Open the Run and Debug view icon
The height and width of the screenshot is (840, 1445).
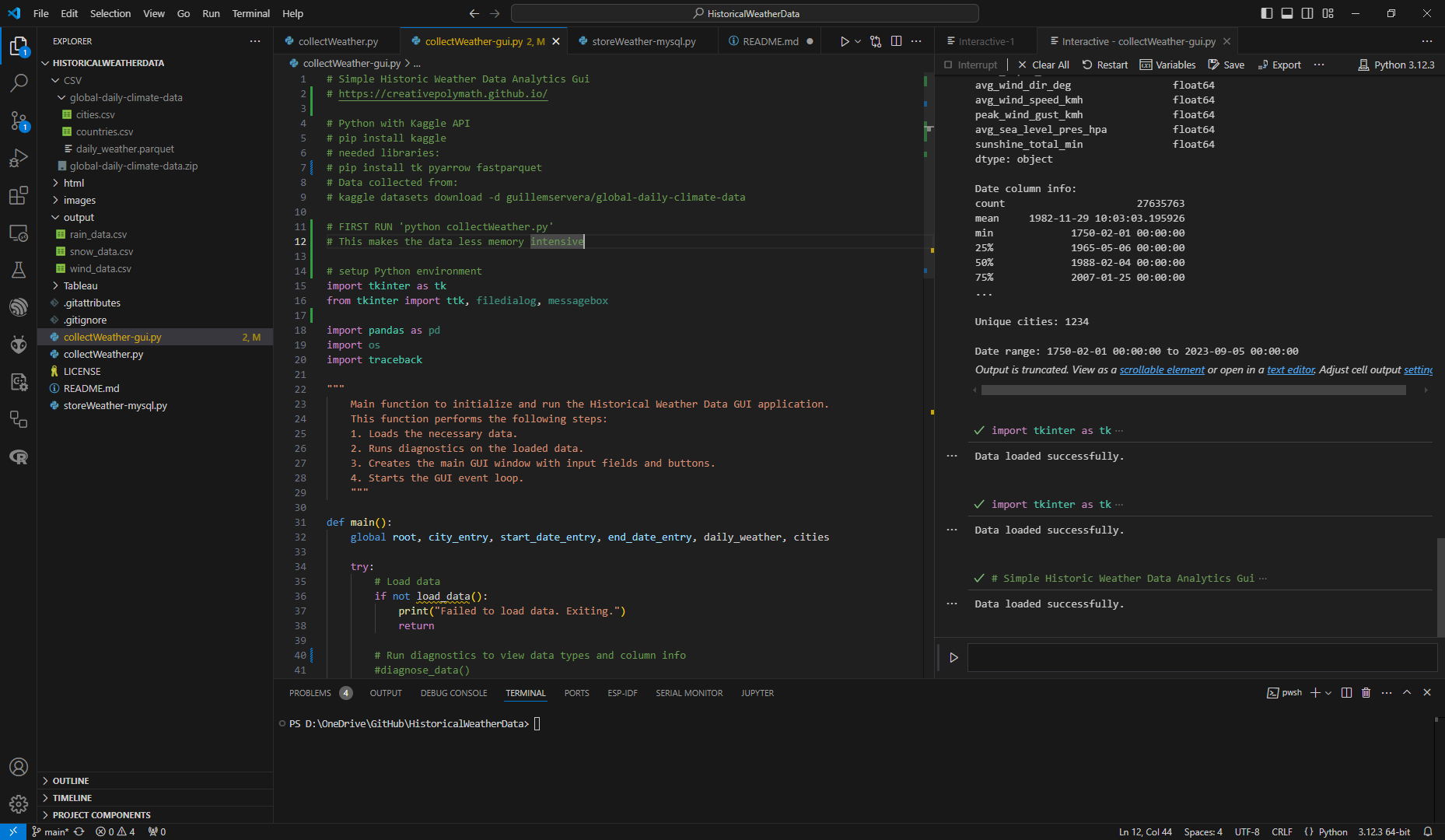[x=19, y=158]
